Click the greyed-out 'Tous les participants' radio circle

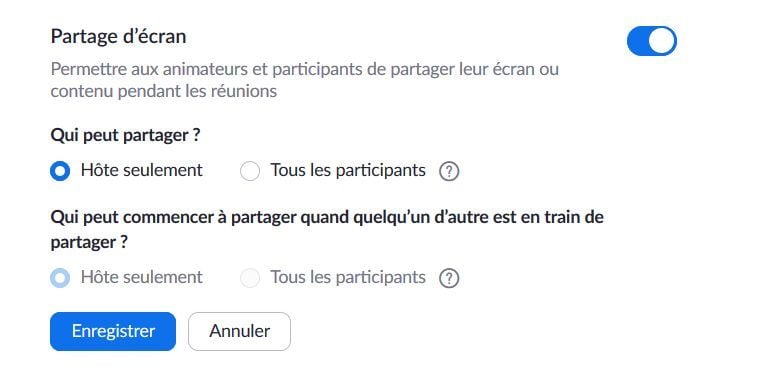tap(250, 278)
